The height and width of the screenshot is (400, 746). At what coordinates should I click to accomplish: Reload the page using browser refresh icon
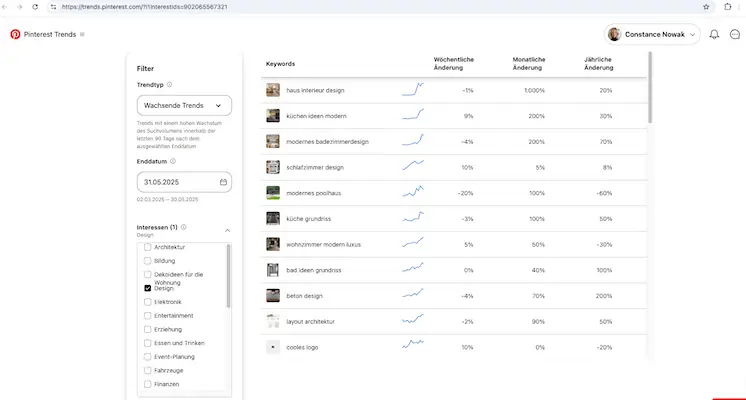pos(36,6)
